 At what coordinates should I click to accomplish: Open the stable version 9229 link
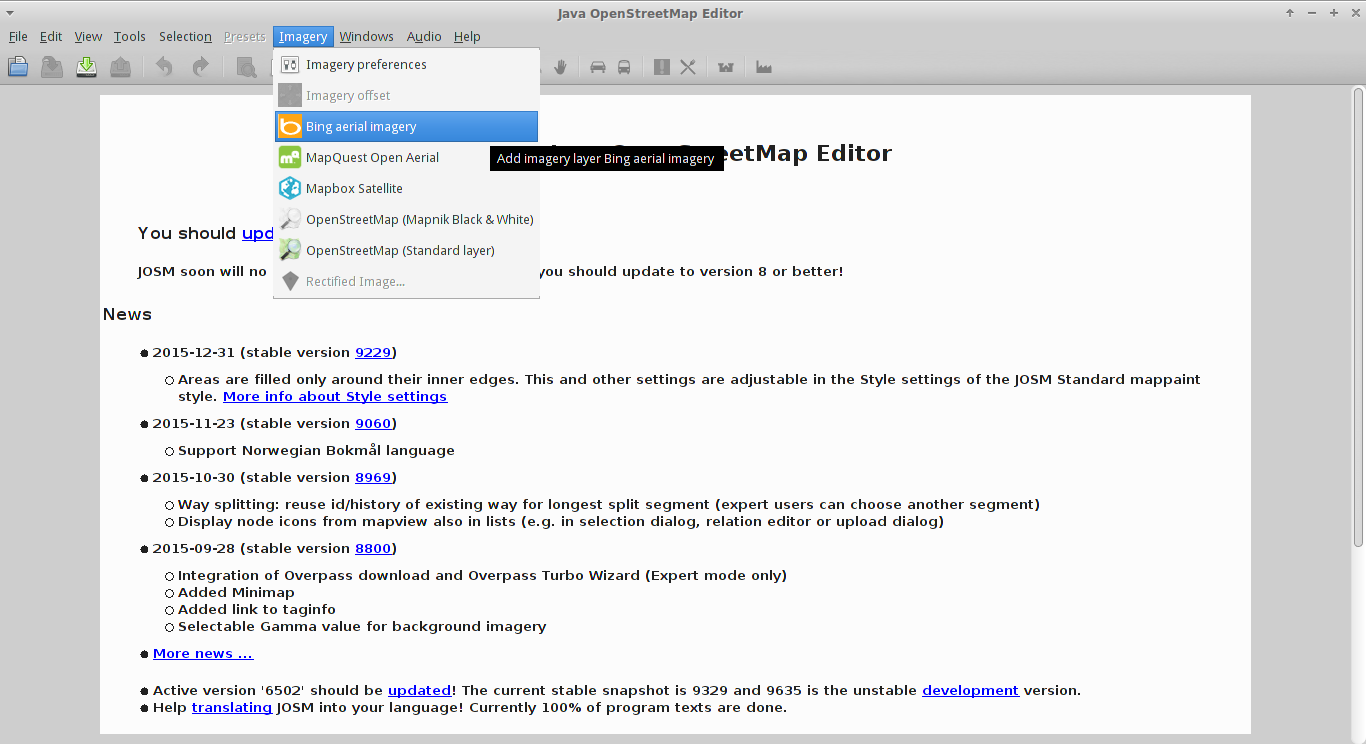[x=373, y=352]
